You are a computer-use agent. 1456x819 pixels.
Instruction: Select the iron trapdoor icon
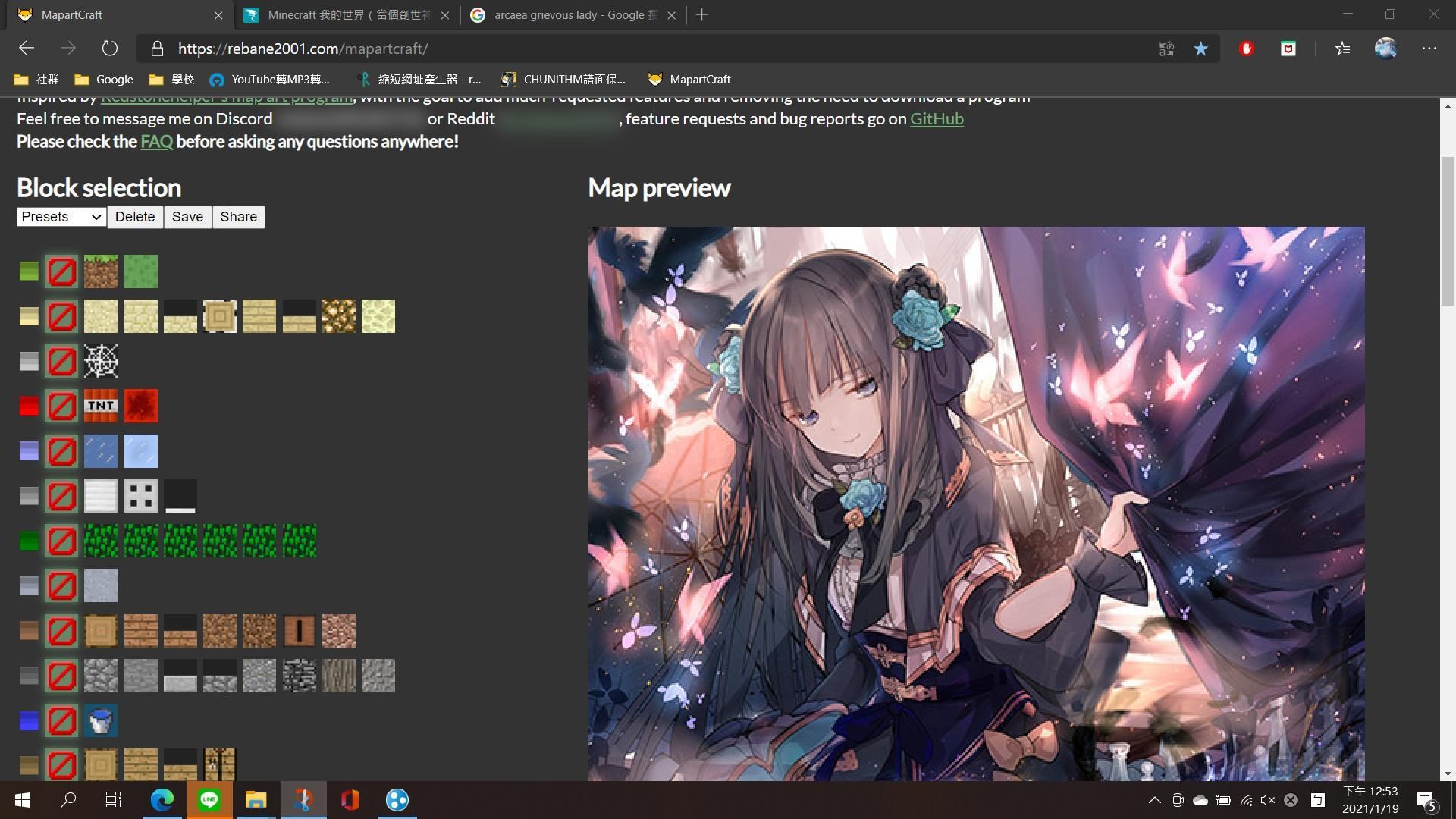coord(141,496)
